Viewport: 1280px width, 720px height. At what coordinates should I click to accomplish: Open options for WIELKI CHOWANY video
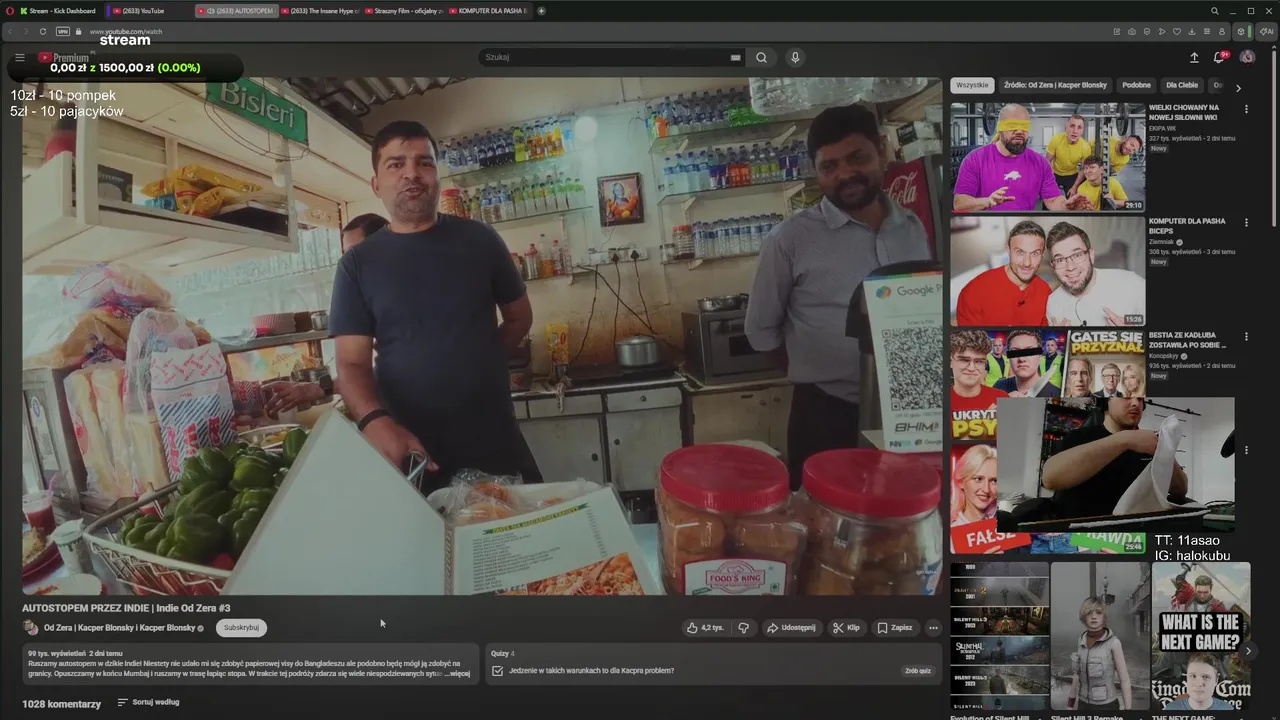(1246, 108)
